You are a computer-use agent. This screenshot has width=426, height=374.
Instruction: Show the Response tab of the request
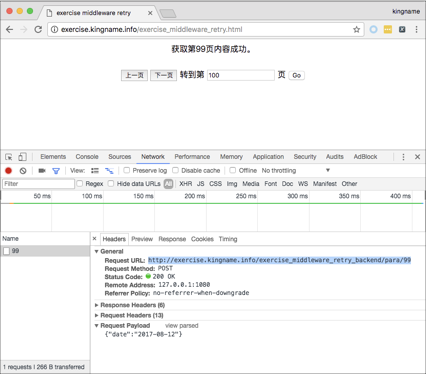[172, 239]
